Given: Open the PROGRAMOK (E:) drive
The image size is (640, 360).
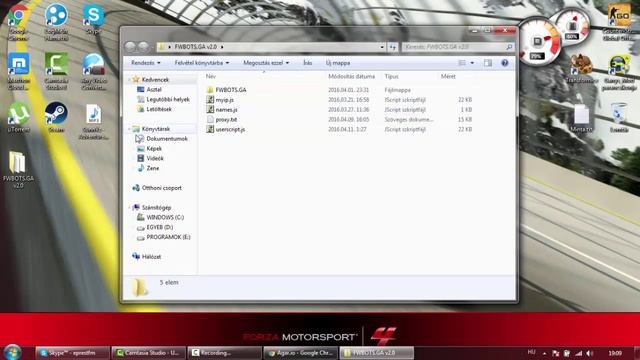Looking at the screenshot, I should tap(168, 237).
